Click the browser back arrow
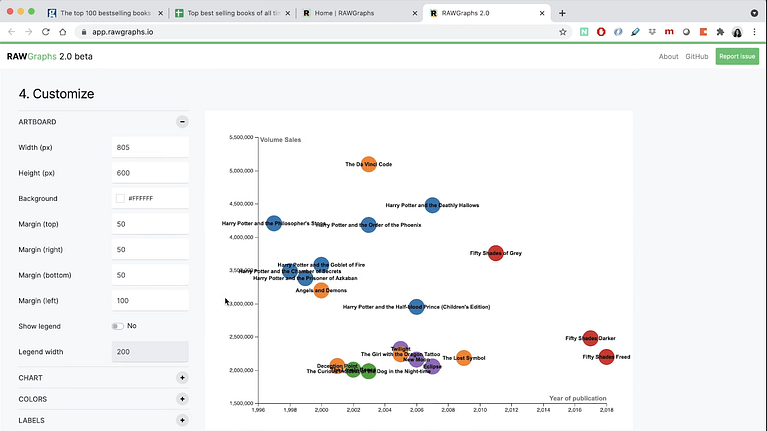The image size is (767, 431). 11,32
